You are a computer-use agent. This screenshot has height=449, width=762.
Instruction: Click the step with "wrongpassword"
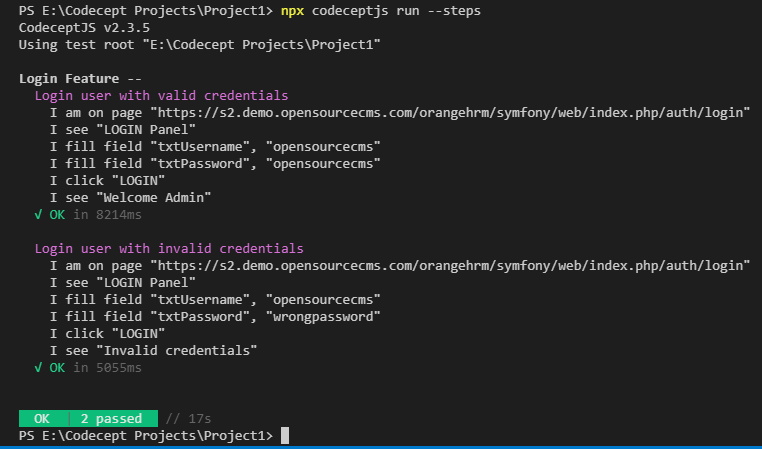coord(215,317)
